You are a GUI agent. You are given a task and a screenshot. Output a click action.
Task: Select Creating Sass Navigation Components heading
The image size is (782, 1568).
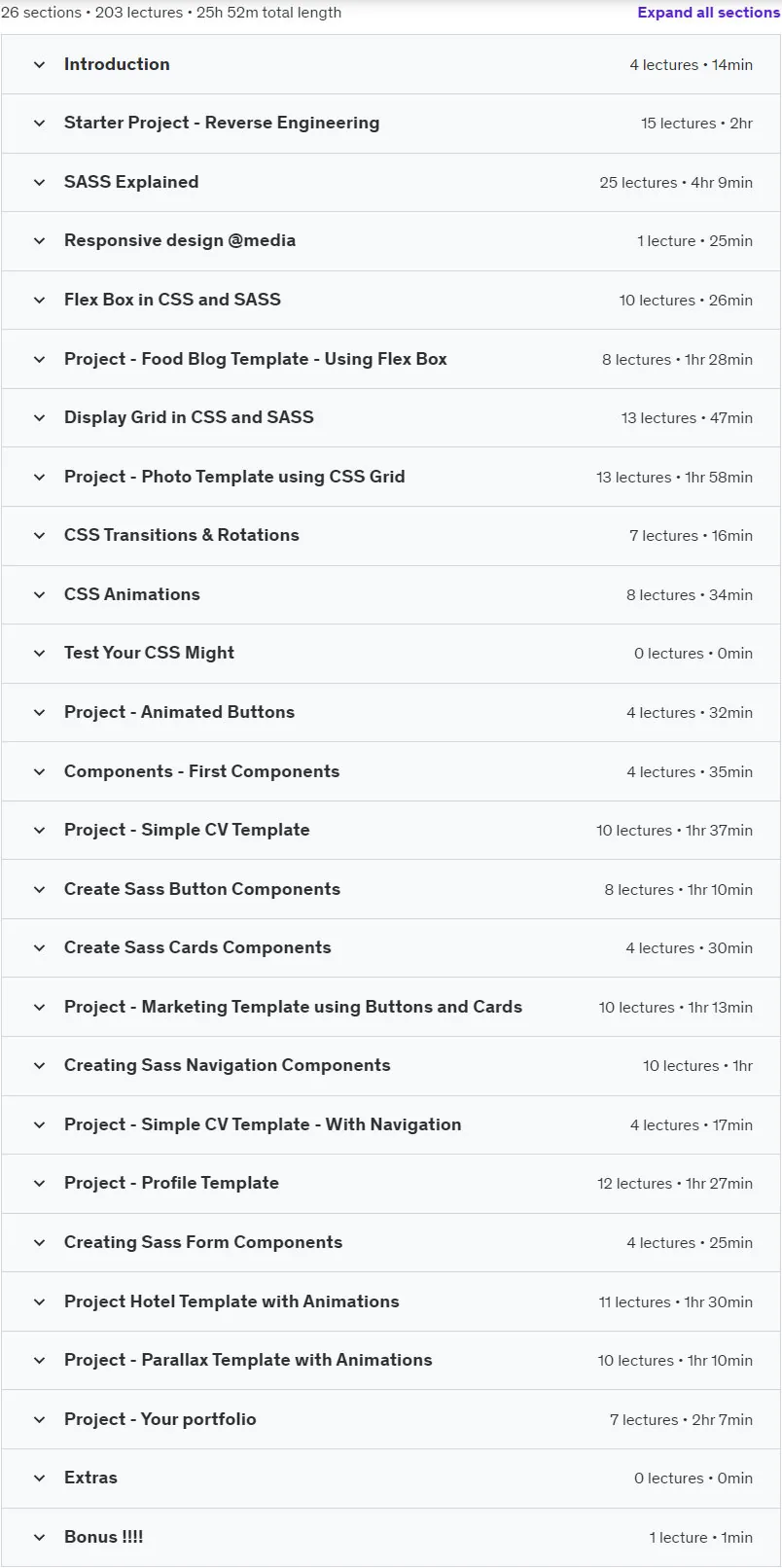click(x=228, y=1065)
